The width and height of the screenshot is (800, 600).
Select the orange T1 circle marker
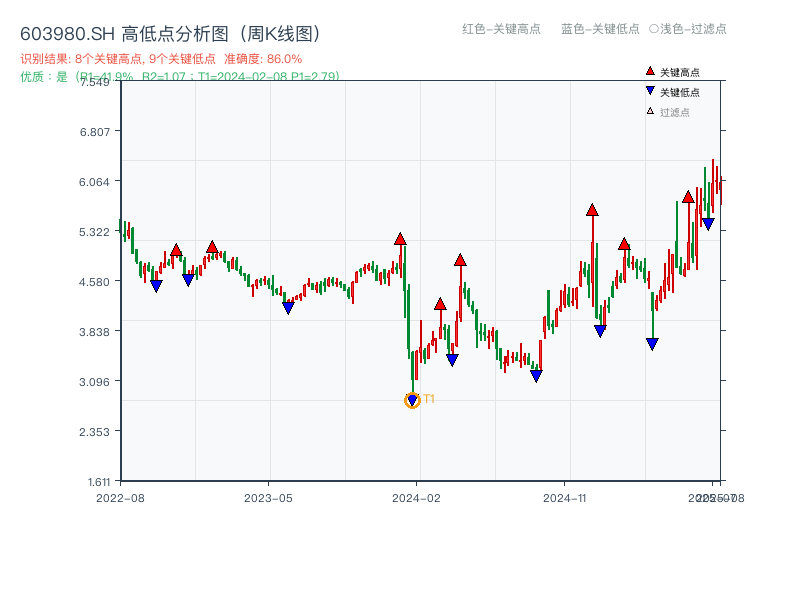coord(412,400)
